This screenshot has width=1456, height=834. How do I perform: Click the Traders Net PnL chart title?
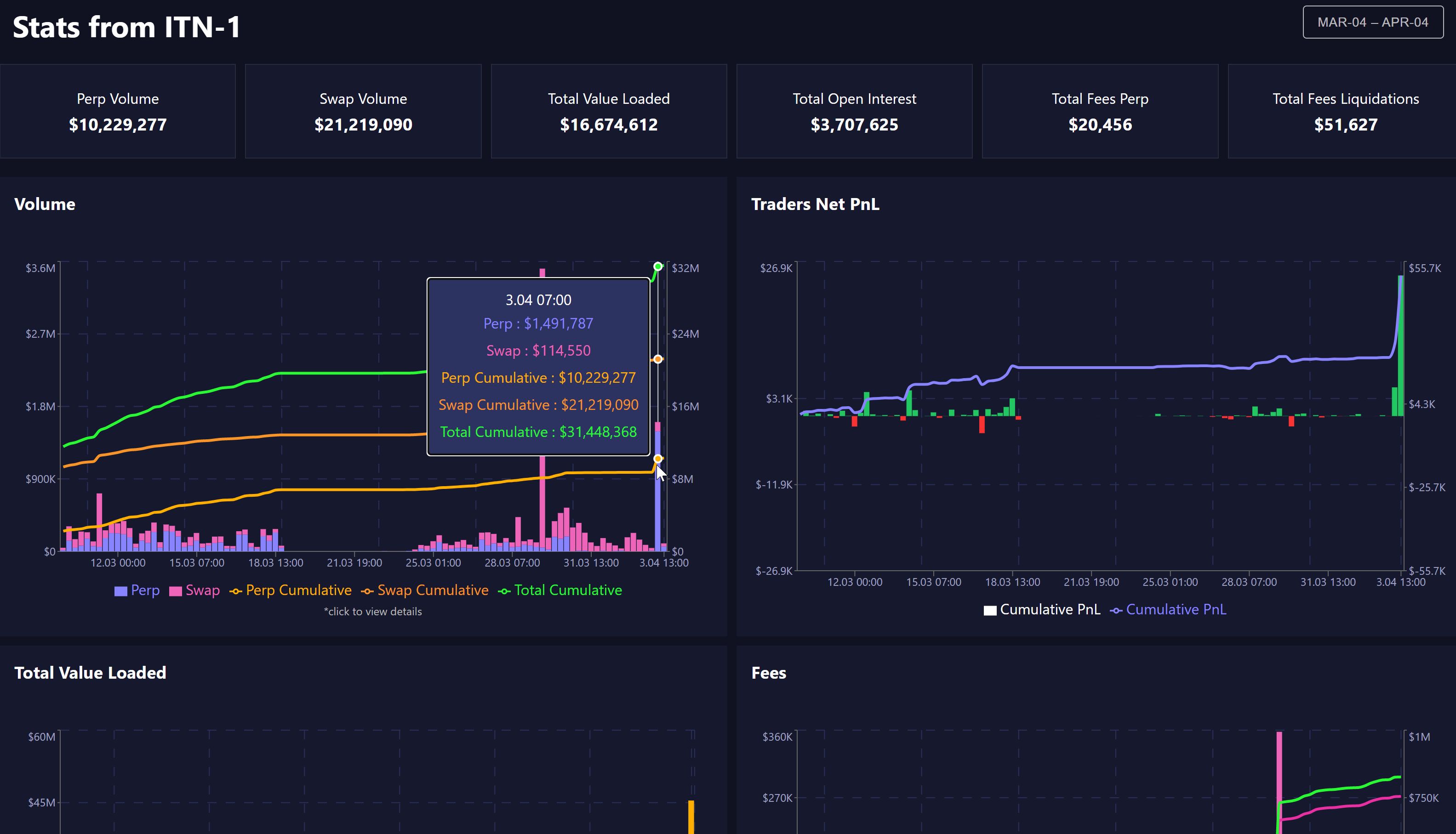pyautogui.click(x=815, y=204)
